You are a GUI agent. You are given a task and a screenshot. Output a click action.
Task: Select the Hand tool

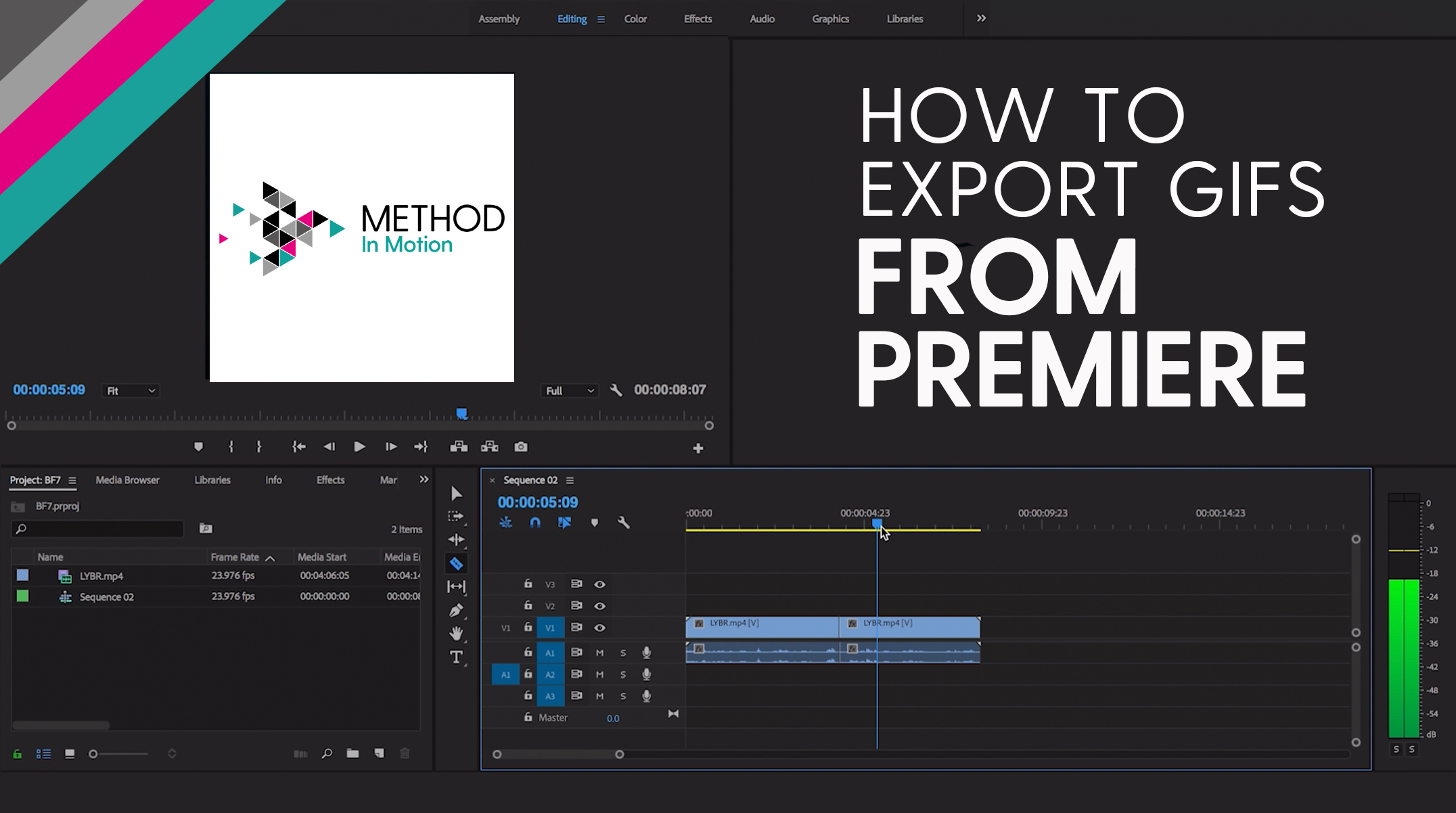tap(457, 634)
